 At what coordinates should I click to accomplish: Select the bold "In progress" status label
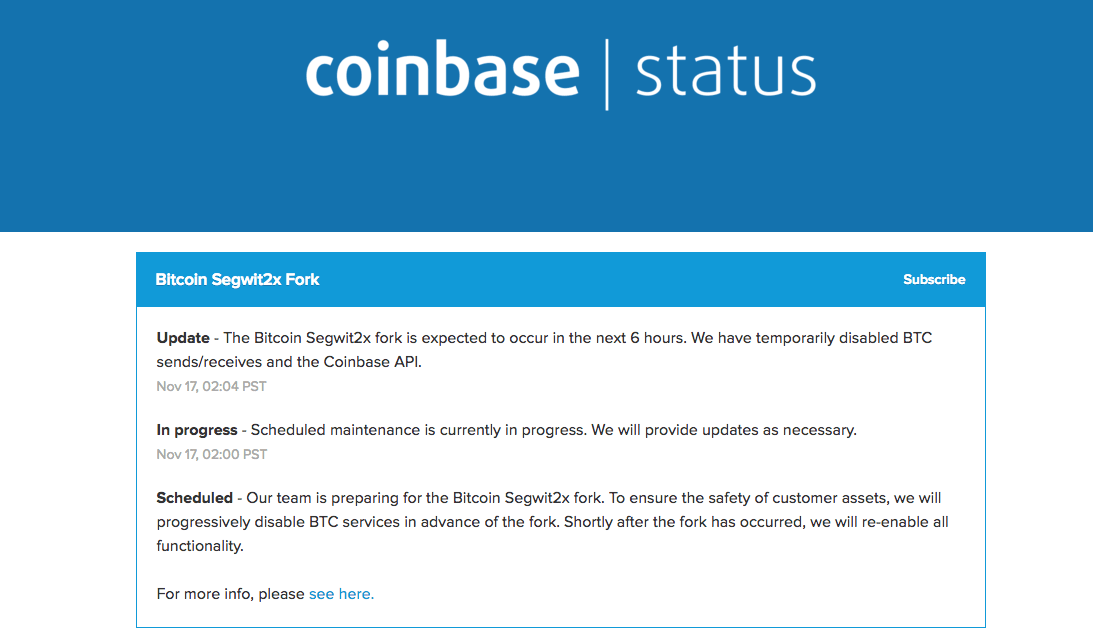tap(197, 430)
